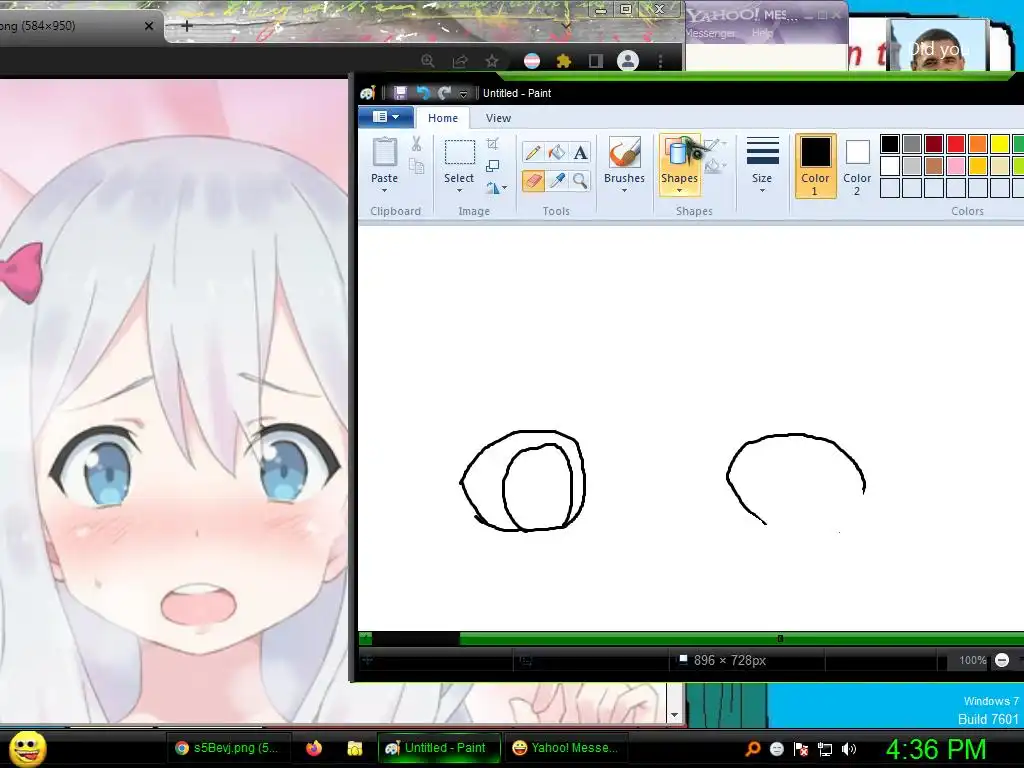Image resolution: width=1024 pixels, height=768 pixels.
Task: Activate Color 2 selector
Action: (x=857, y=165)
